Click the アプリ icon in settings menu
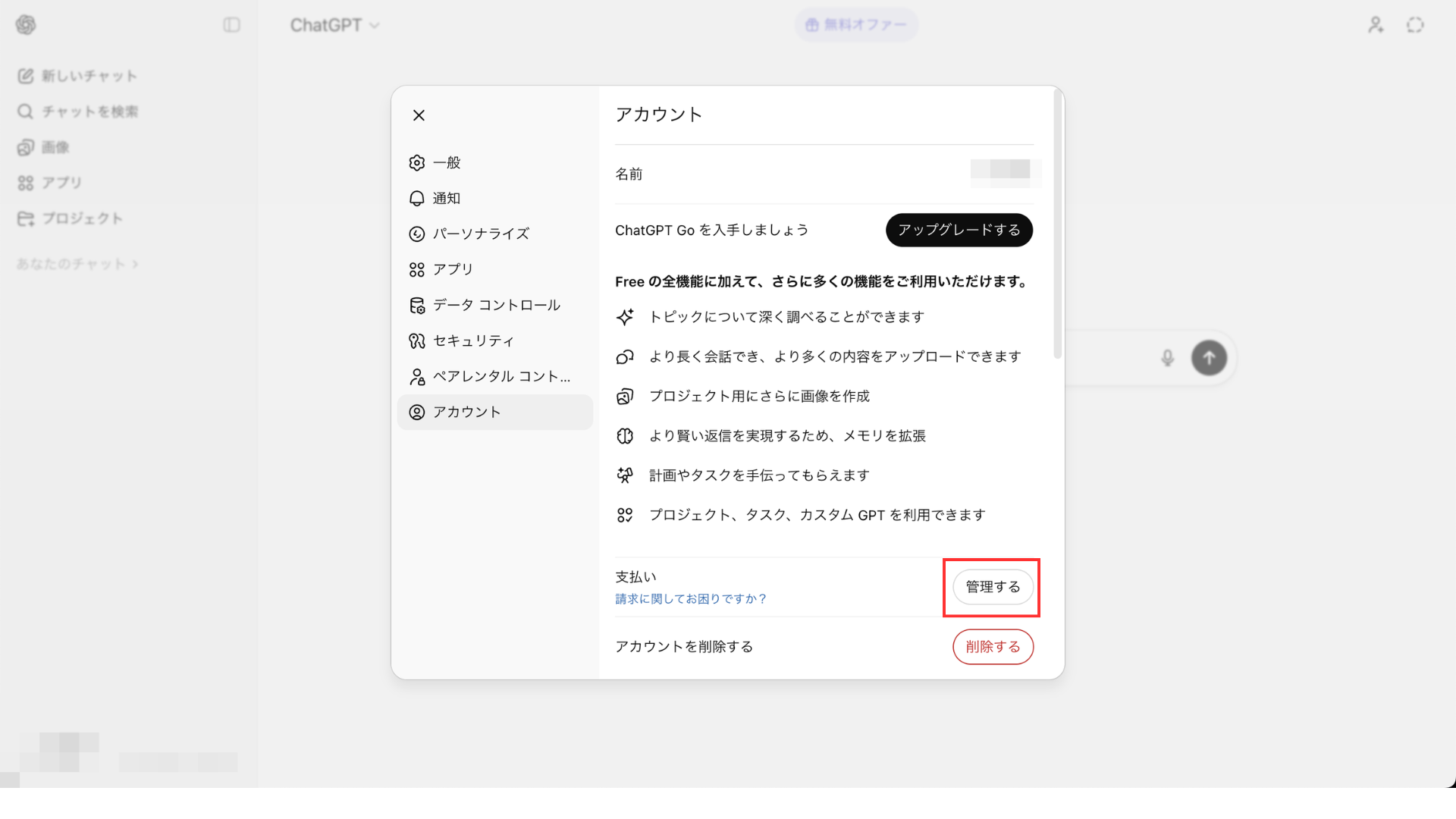This screenshot has width=1456, height=819. (x=417, y=269)
